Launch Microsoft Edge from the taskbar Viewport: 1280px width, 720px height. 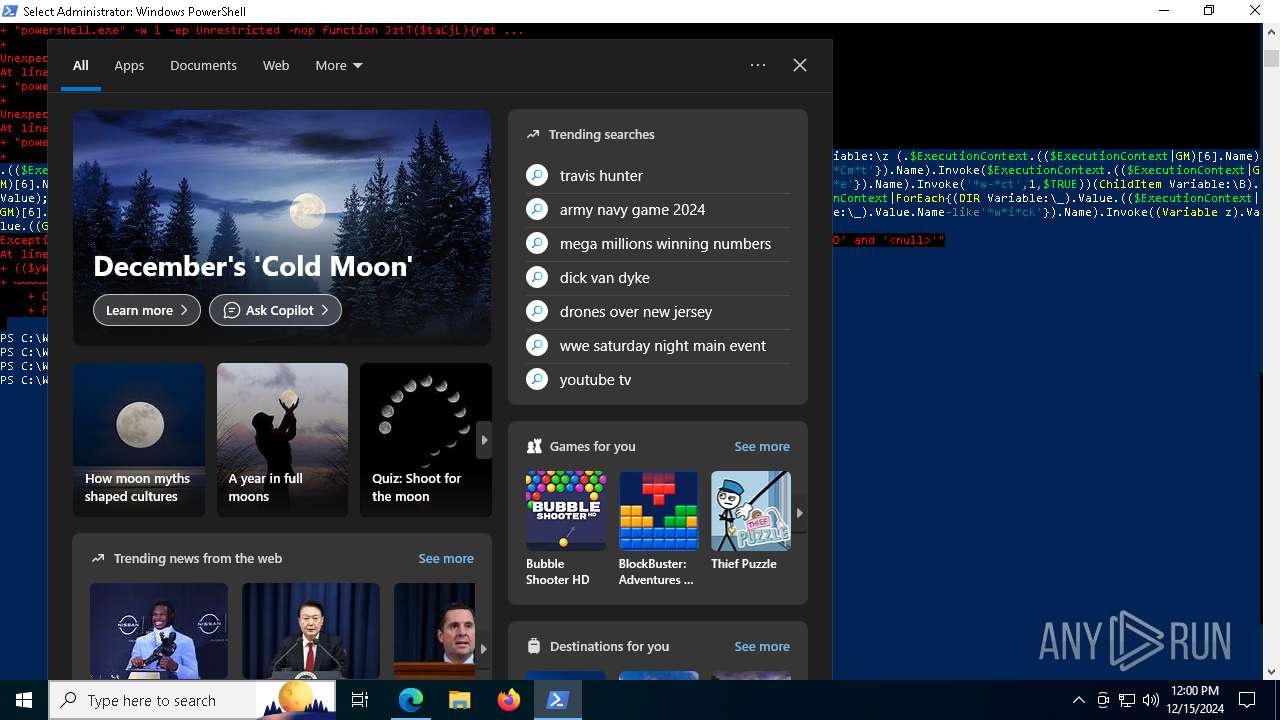tap(411, 700)
